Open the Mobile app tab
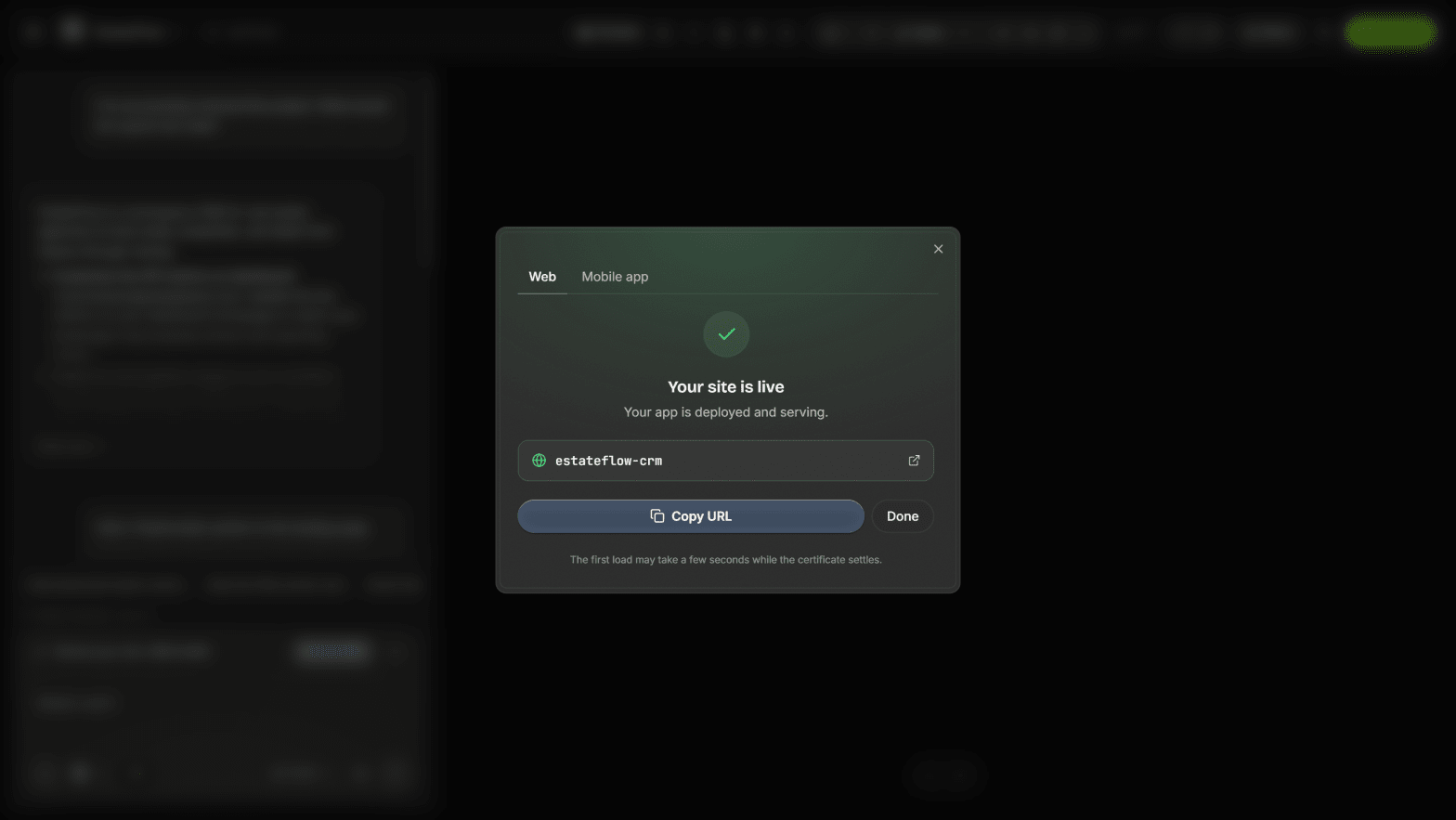This screenshot has width=1456, height=820. click(615, 277)
